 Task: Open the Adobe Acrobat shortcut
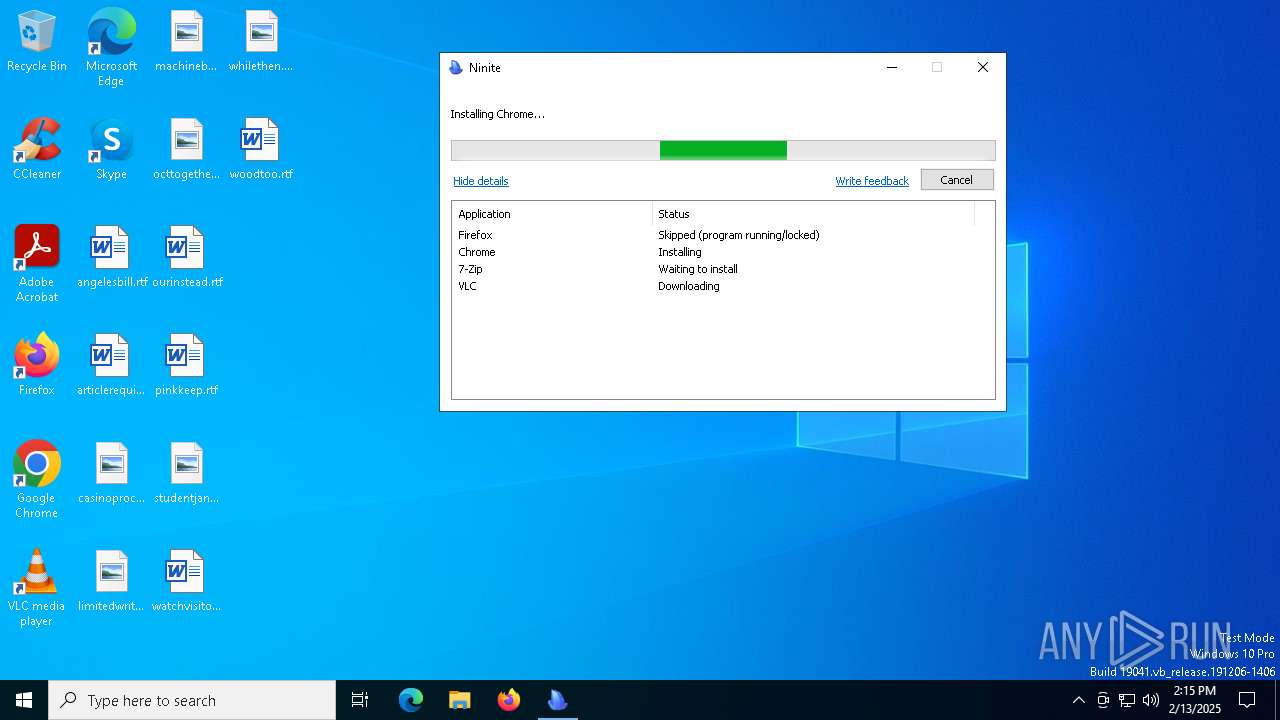37,264
